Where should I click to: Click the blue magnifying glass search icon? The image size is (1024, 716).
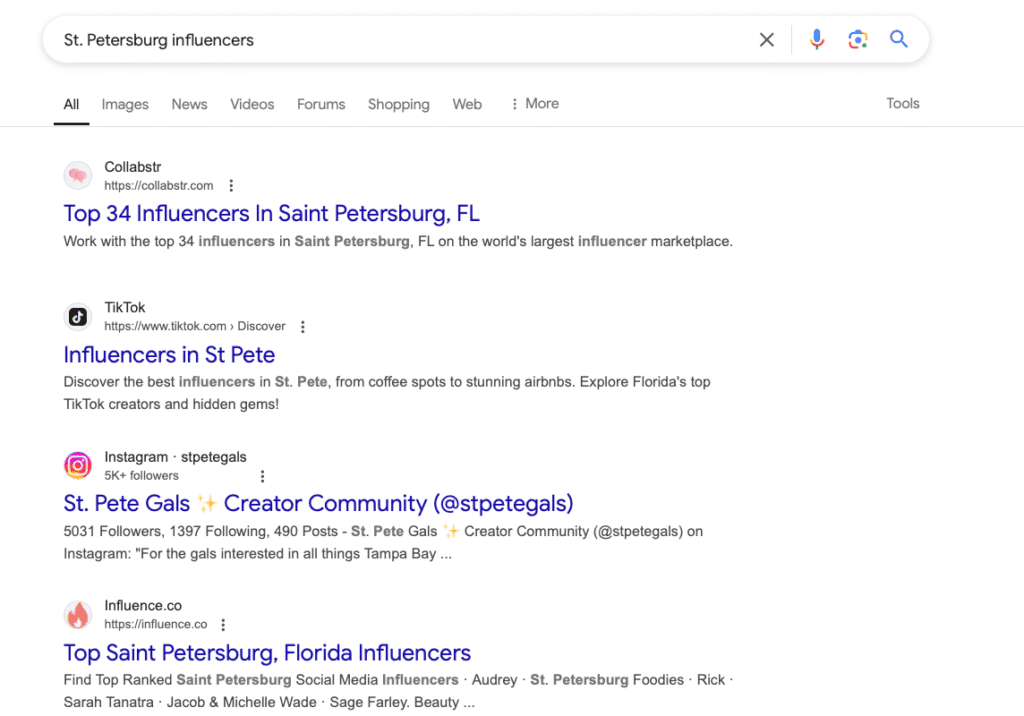pyautogui.click(x=898, y=40)
